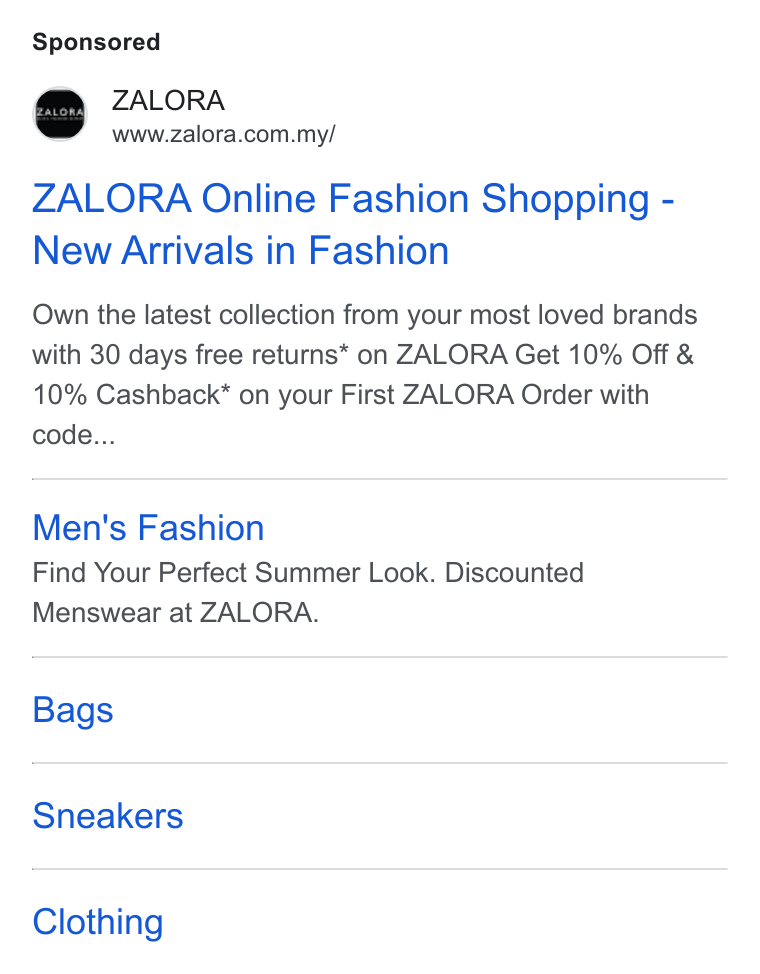Image resolution: width=760 pixels, height=974 pixels.
Task: Select the ZALORA advertiser name
Action: pos(168,101)
